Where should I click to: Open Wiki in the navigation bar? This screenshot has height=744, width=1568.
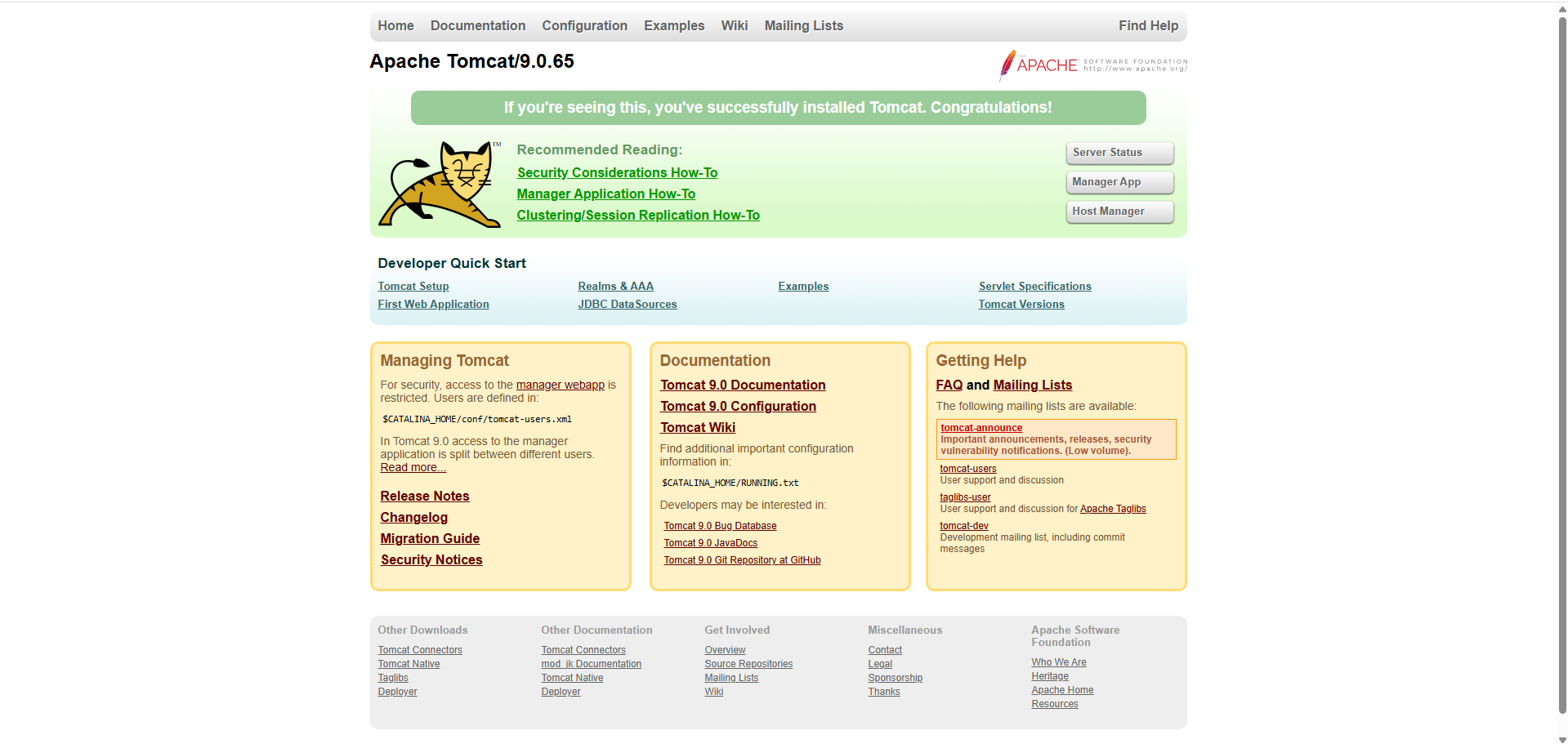coord(735,26)
